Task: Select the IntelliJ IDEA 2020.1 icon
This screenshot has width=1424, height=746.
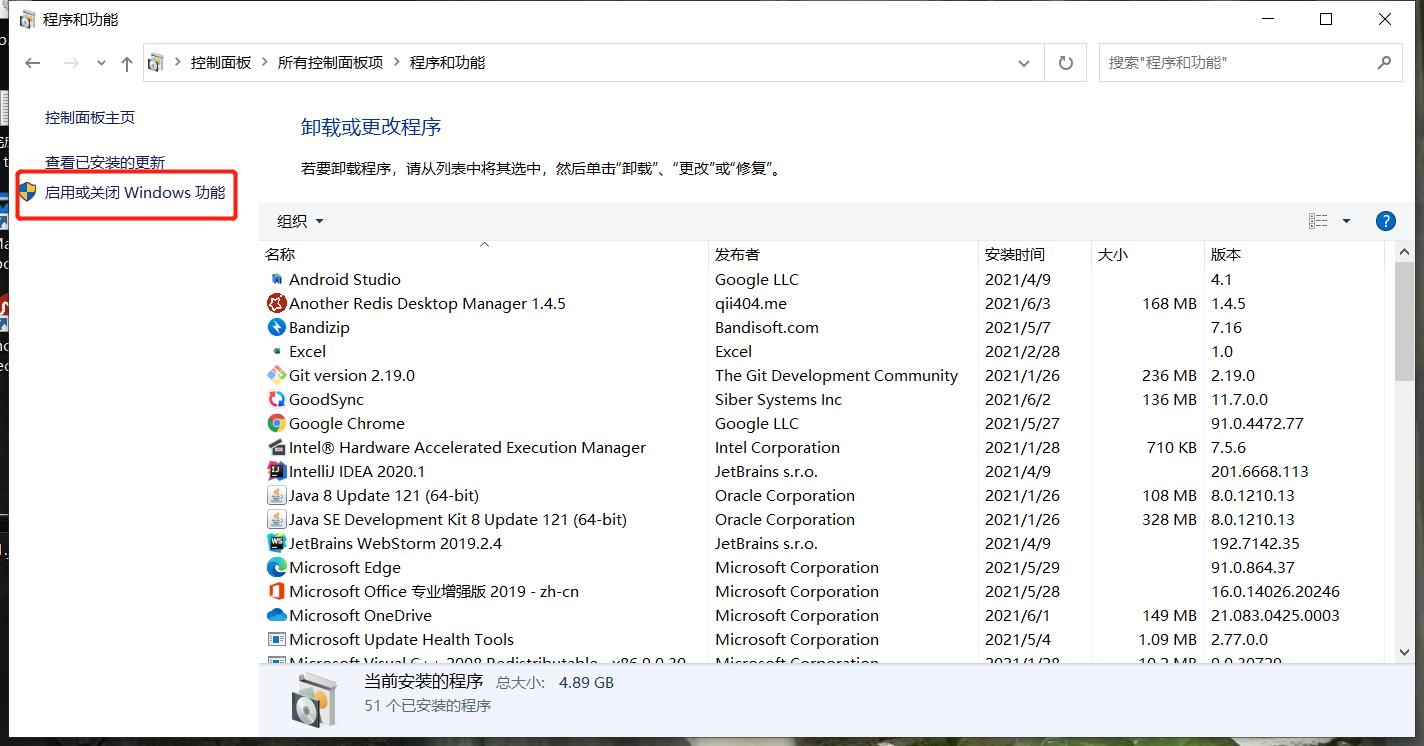Action: click(x=277, y=471)
